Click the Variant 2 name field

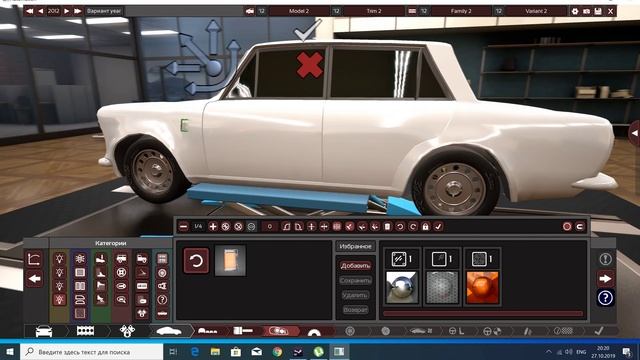tap(536, 11)
